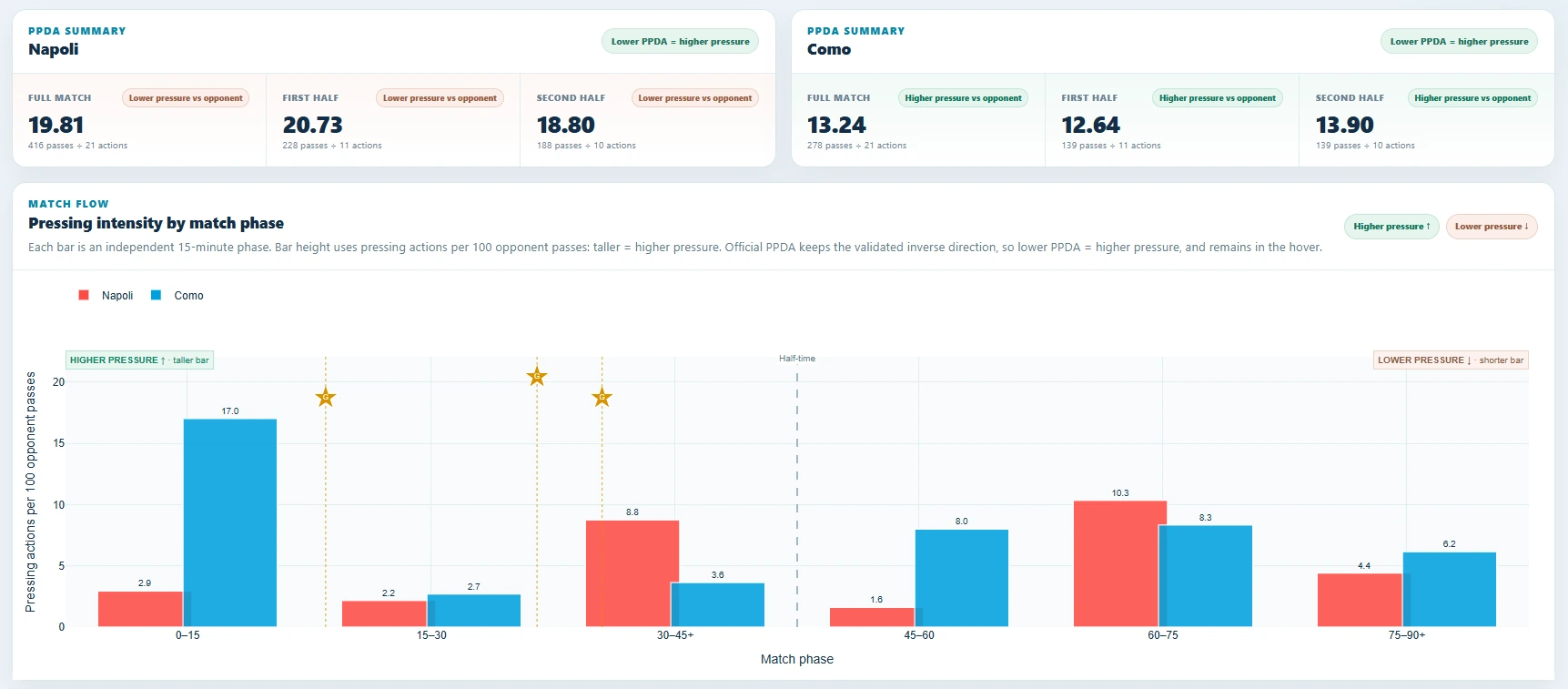The height and width of the screenshot is (689, 1568).
Task: Click Como First Half 'Higher pressure vs opponent' badge
Action: 1218,98
